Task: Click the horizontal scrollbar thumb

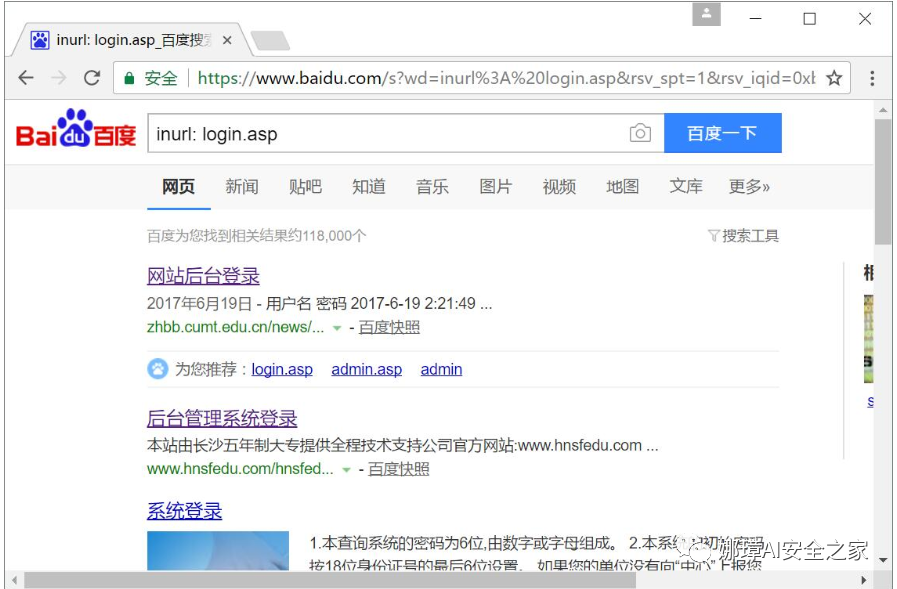Action: click(330, 580)
